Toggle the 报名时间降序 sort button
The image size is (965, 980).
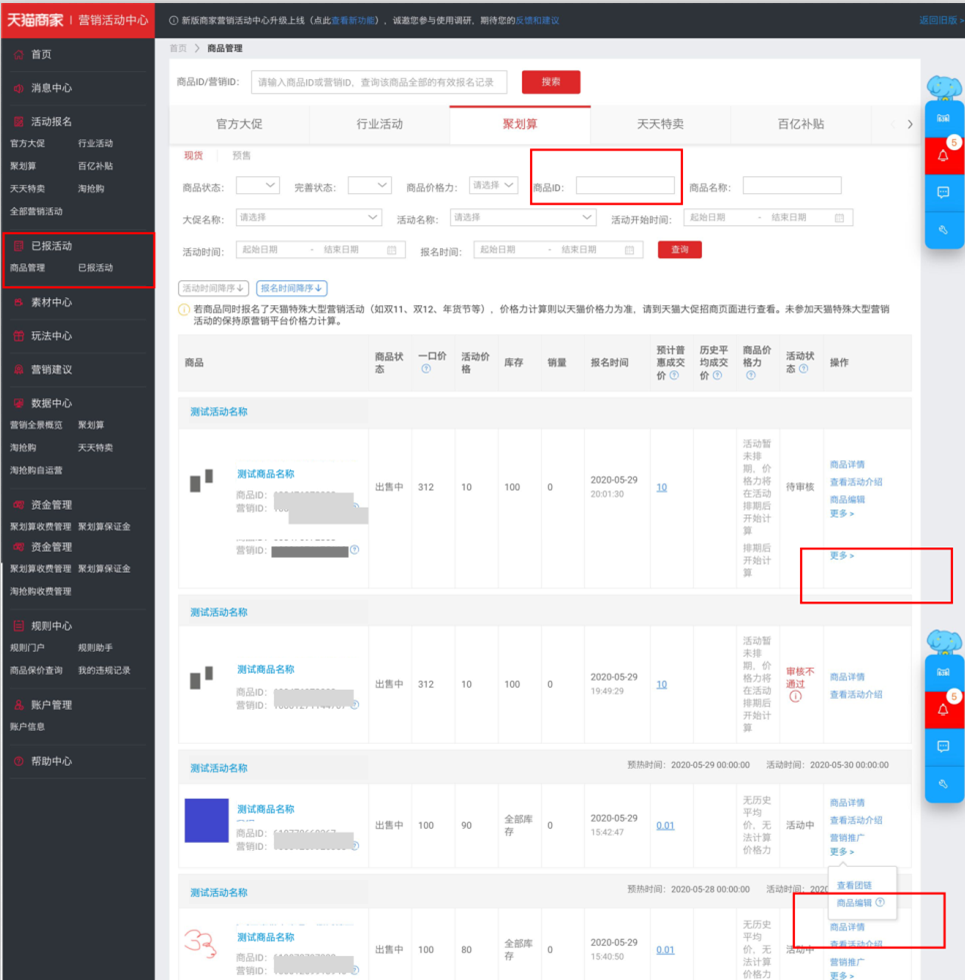(x=291, y=288)
